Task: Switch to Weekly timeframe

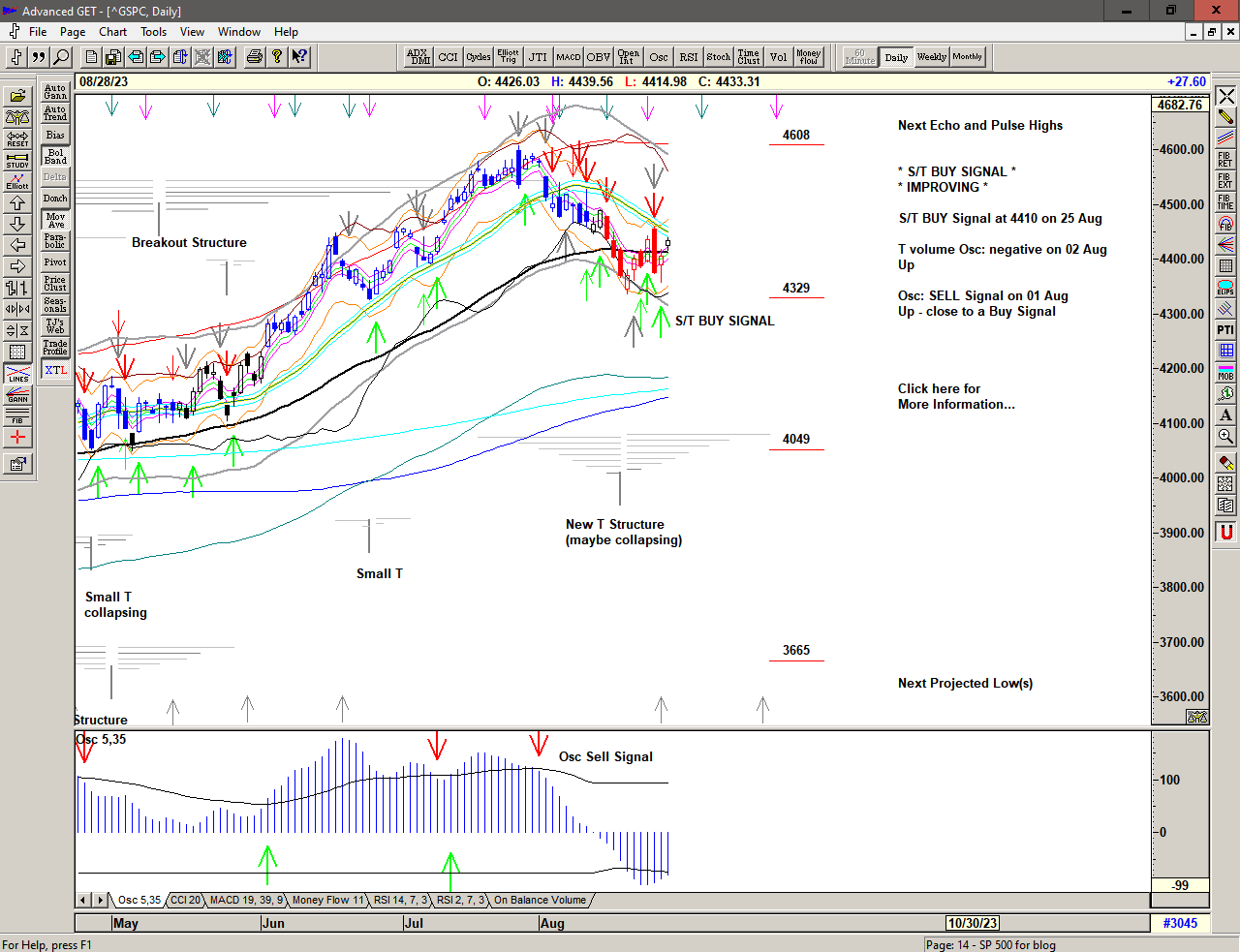Action: coord(931,57)
